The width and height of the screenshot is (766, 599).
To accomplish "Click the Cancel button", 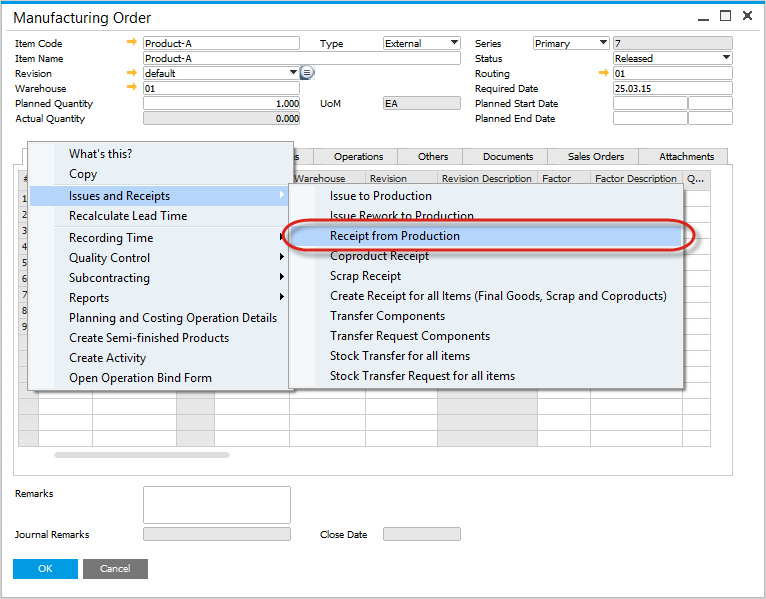I will click(115, 569).
